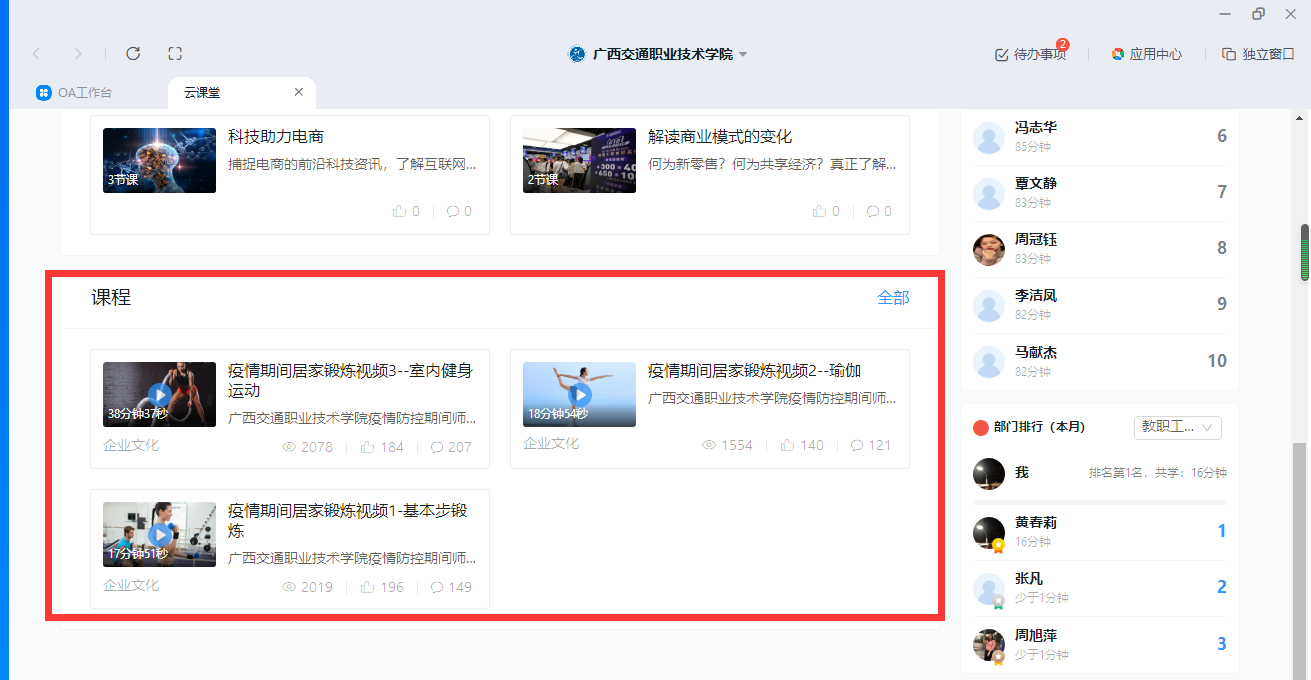Viewport: 1311px width, 680px height.
Task: Click 全部 link in 课程 section
Action: [893, 297]
